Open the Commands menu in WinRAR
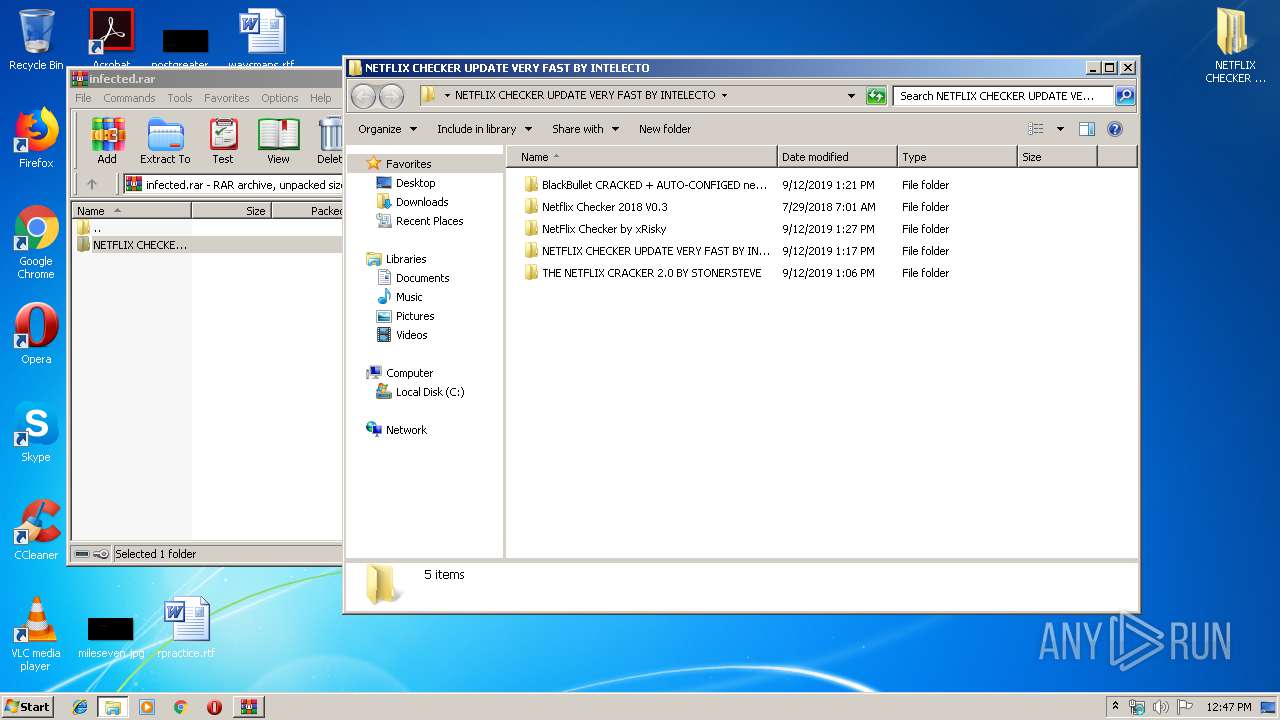This screenshot has width=1280, height=720. tap(129, 98)
